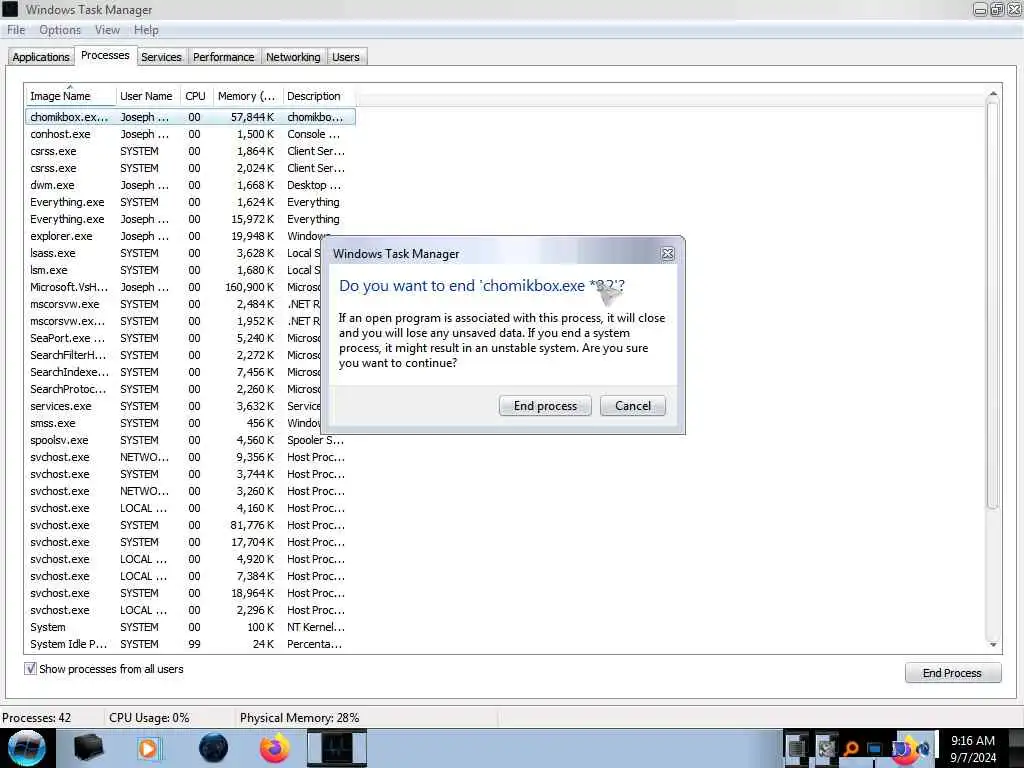This screenshot has height=768, width=1024.
Task: Open the black box application in taskbar
Action: click(x=88, y=748)
